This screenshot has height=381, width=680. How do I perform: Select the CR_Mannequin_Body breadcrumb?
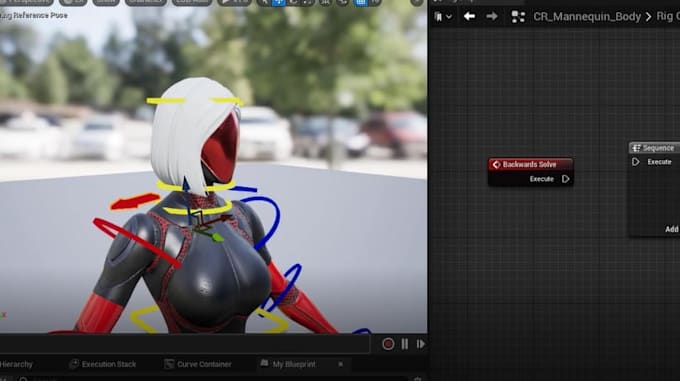587,16
